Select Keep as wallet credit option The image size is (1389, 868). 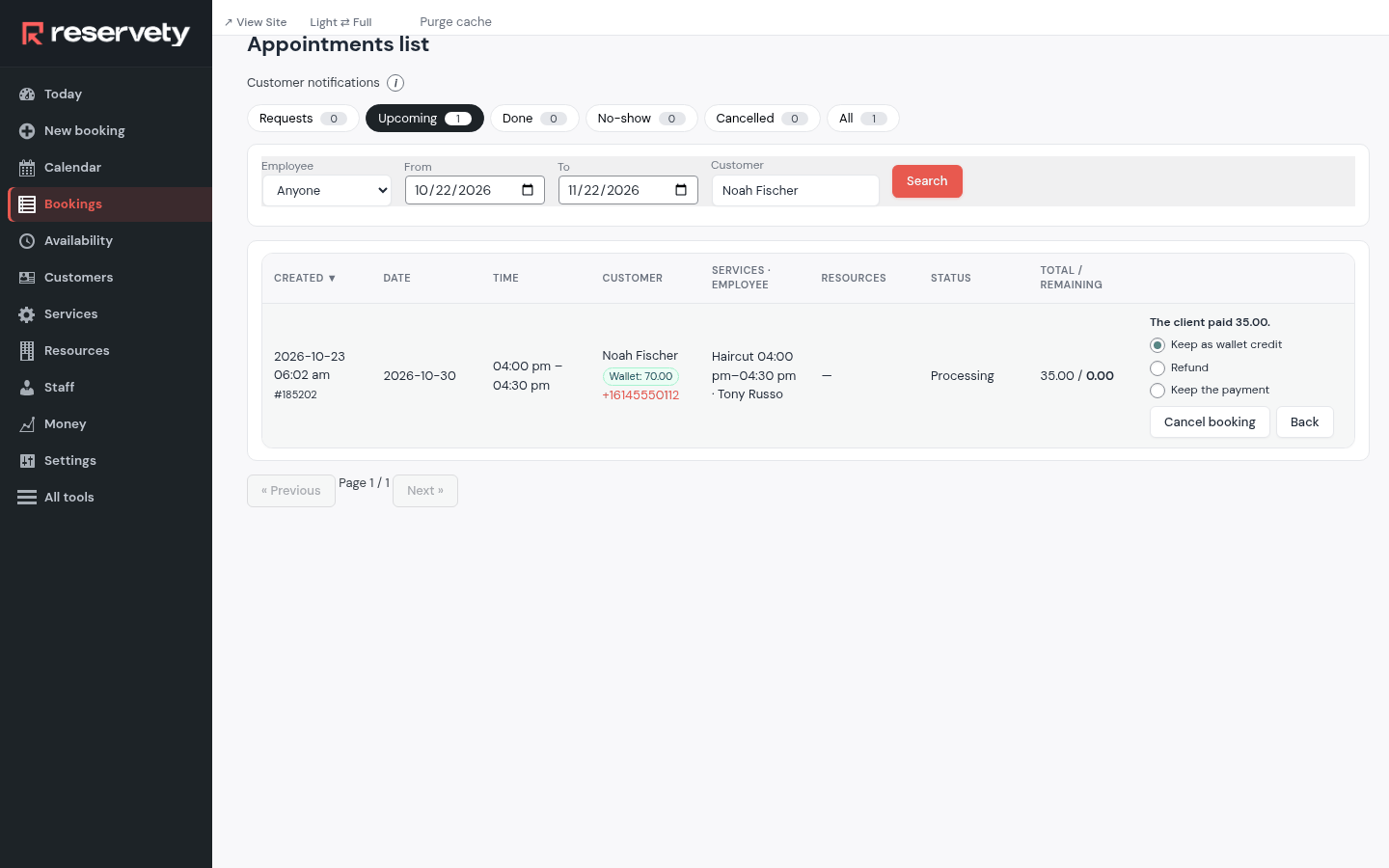[x=1157, y=345]
